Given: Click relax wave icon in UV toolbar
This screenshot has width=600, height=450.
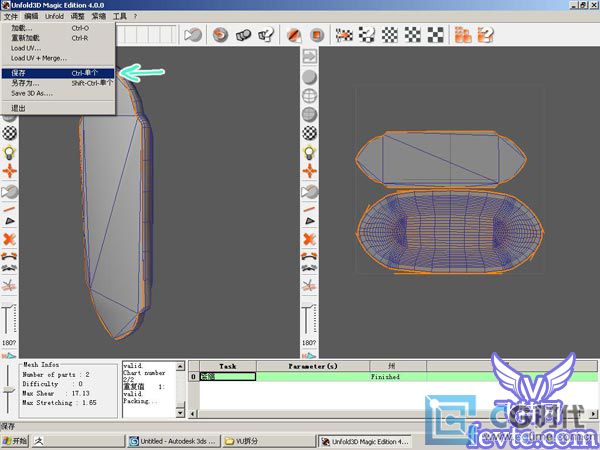Looking at the screenshot, I should pyautogui.click(x=310, y=268).
